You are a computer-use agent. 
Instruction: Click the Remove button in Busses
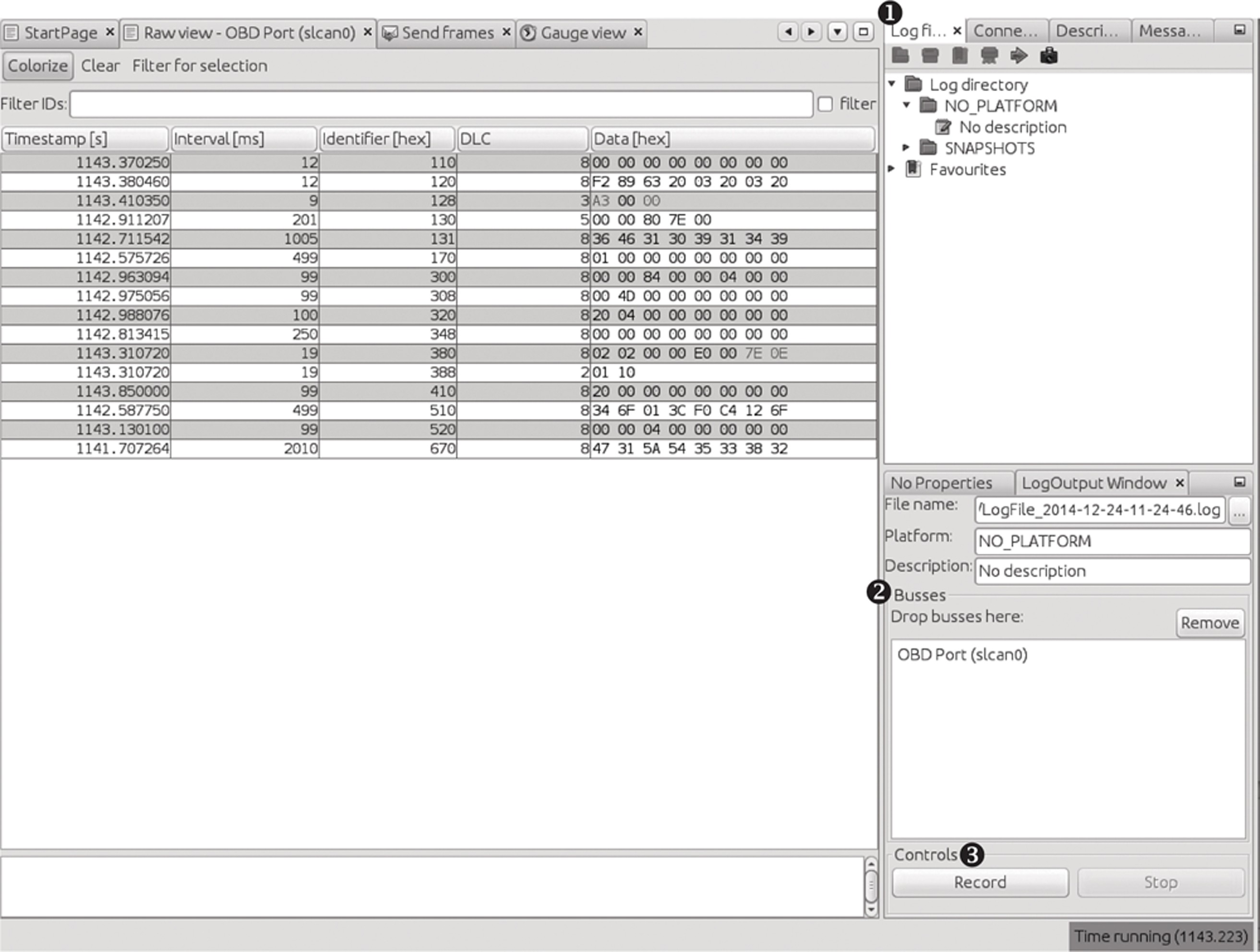tap(1210, 622)
